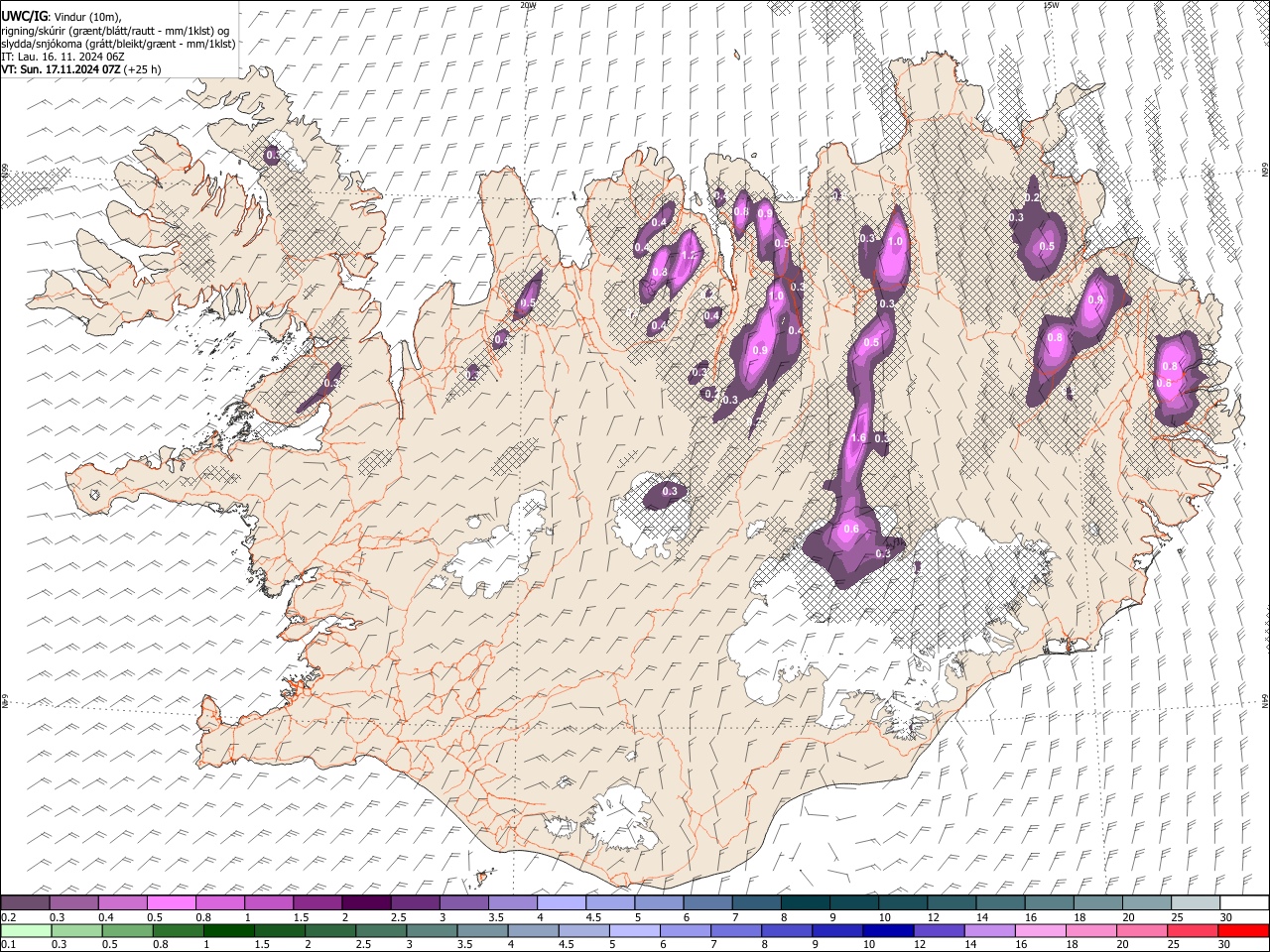Select bottom-row legend swatch between 14 and 16
This screenshot has width=1270, height=952.
pos(990,930)
